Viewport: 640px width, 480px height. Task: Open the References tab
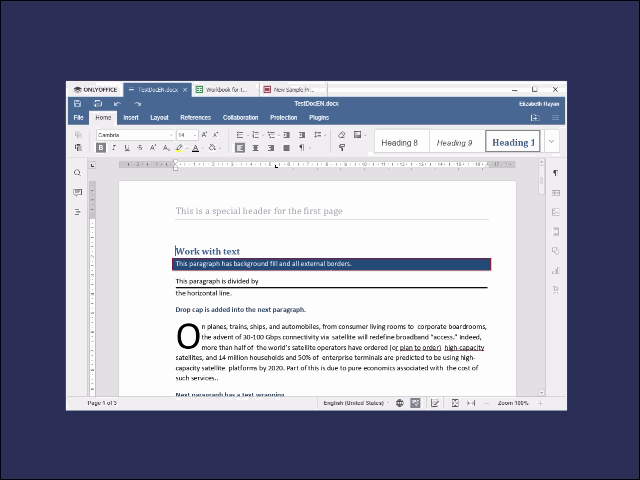[195, 118]
